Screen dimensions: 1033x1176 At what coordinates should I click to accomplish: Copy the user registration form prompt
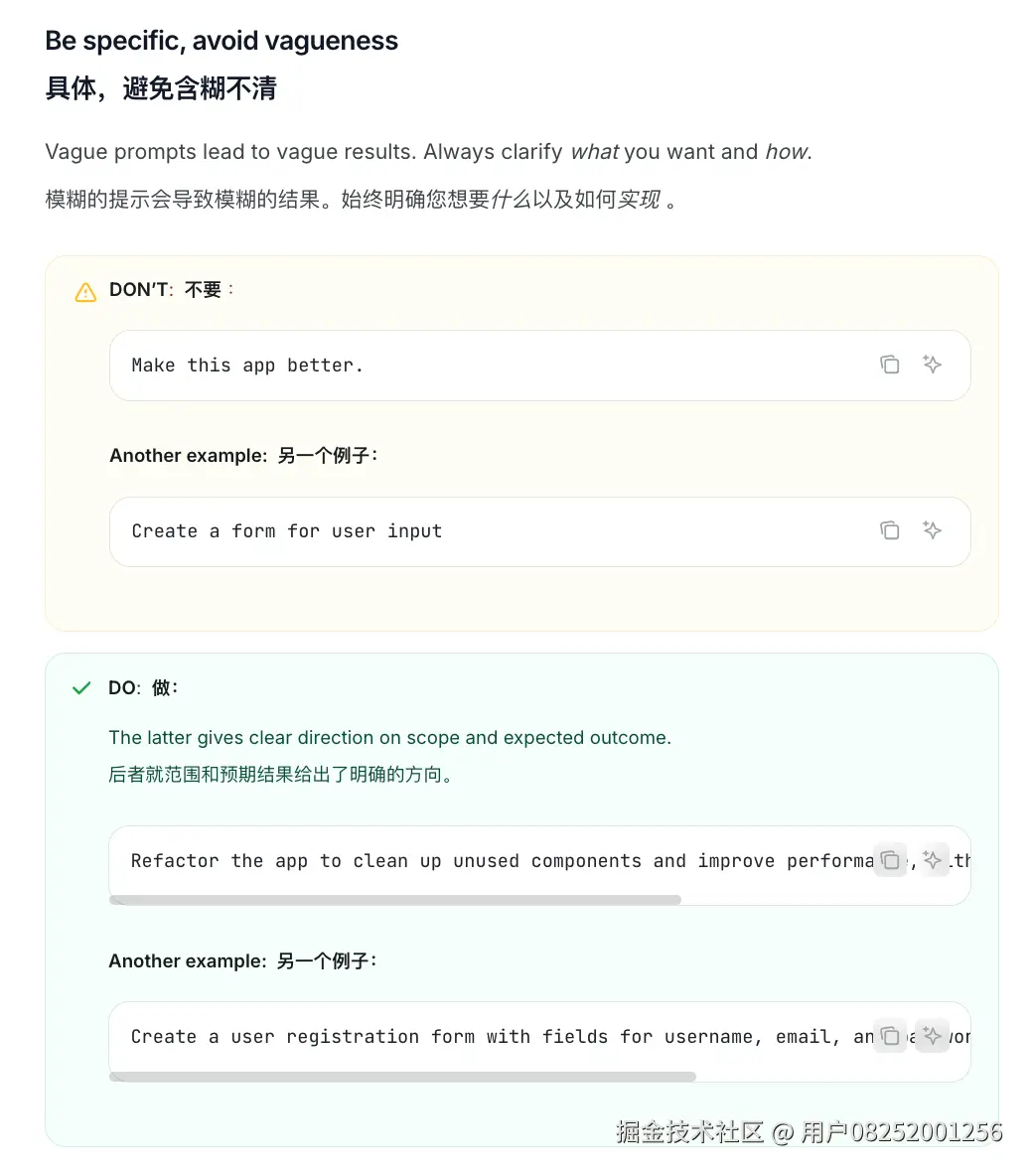(x=890, y=1036)
